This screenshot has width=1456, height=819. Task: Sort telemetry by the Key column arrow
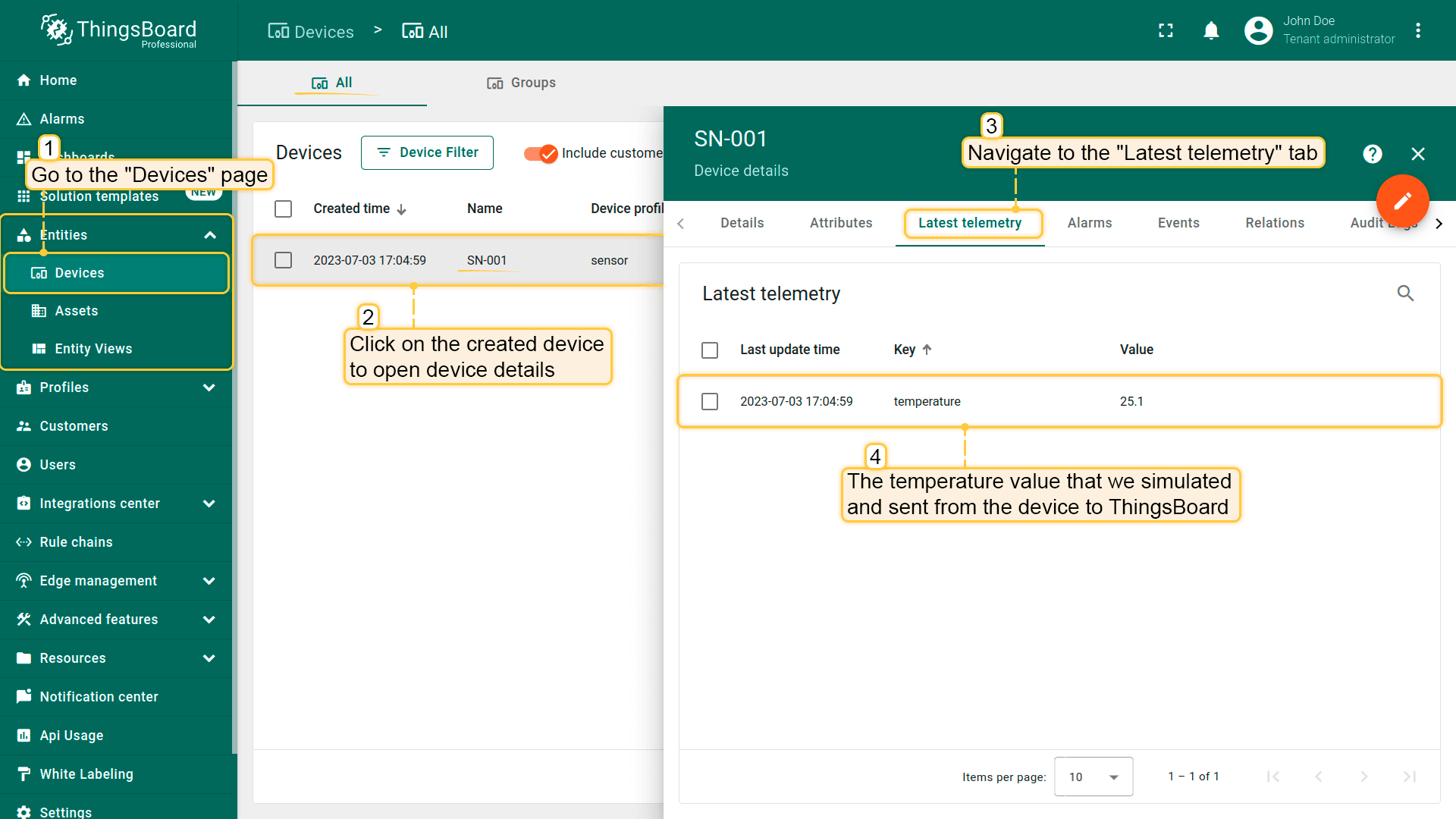928,350
